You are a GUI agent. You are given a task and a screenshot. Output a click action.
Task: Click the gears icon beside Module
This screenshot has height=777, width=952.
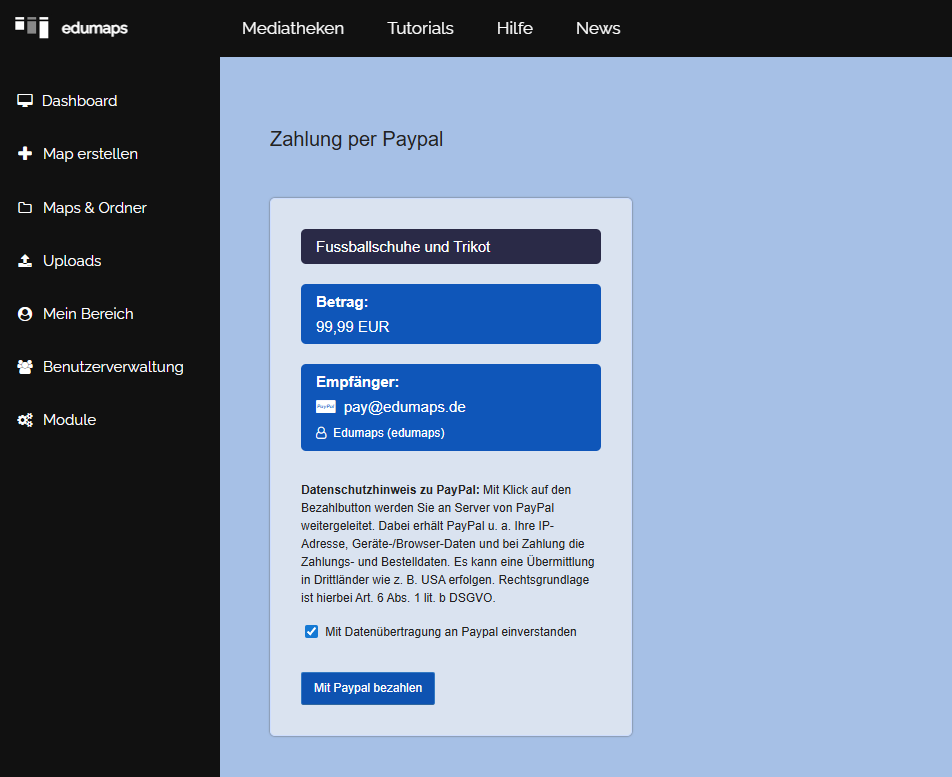pos(25,420)
